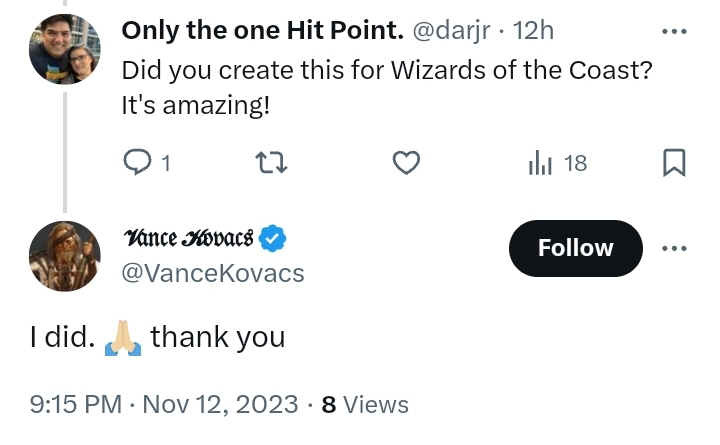Click the @darjr handle
The image size is (720, 445).
(x=451, y=31)
